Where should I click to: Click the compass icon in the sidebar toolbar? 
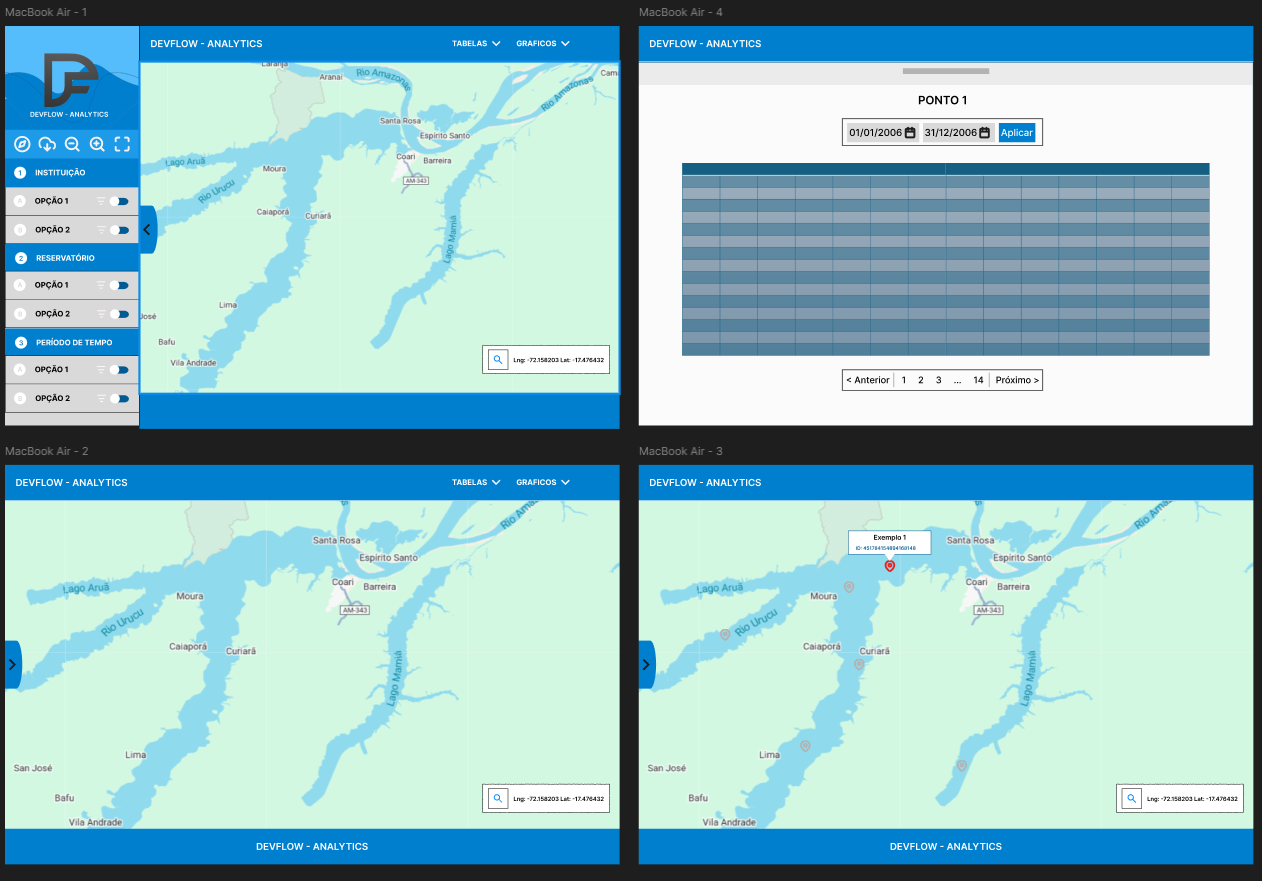coord(22,144)
